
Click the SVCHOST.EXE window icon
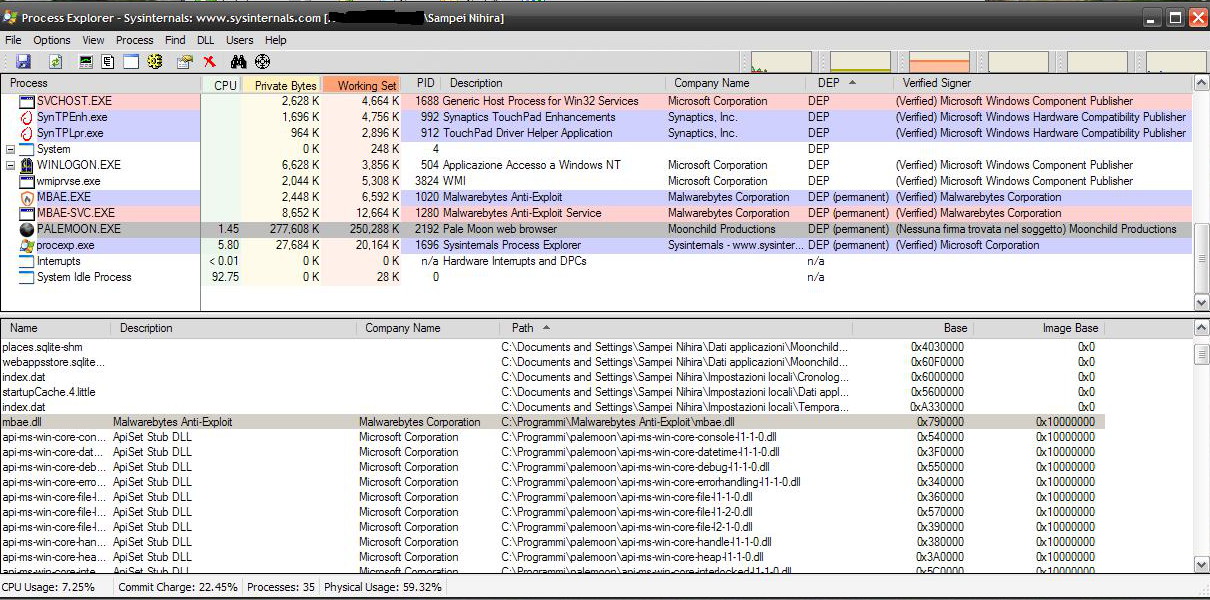coord(27,101)
